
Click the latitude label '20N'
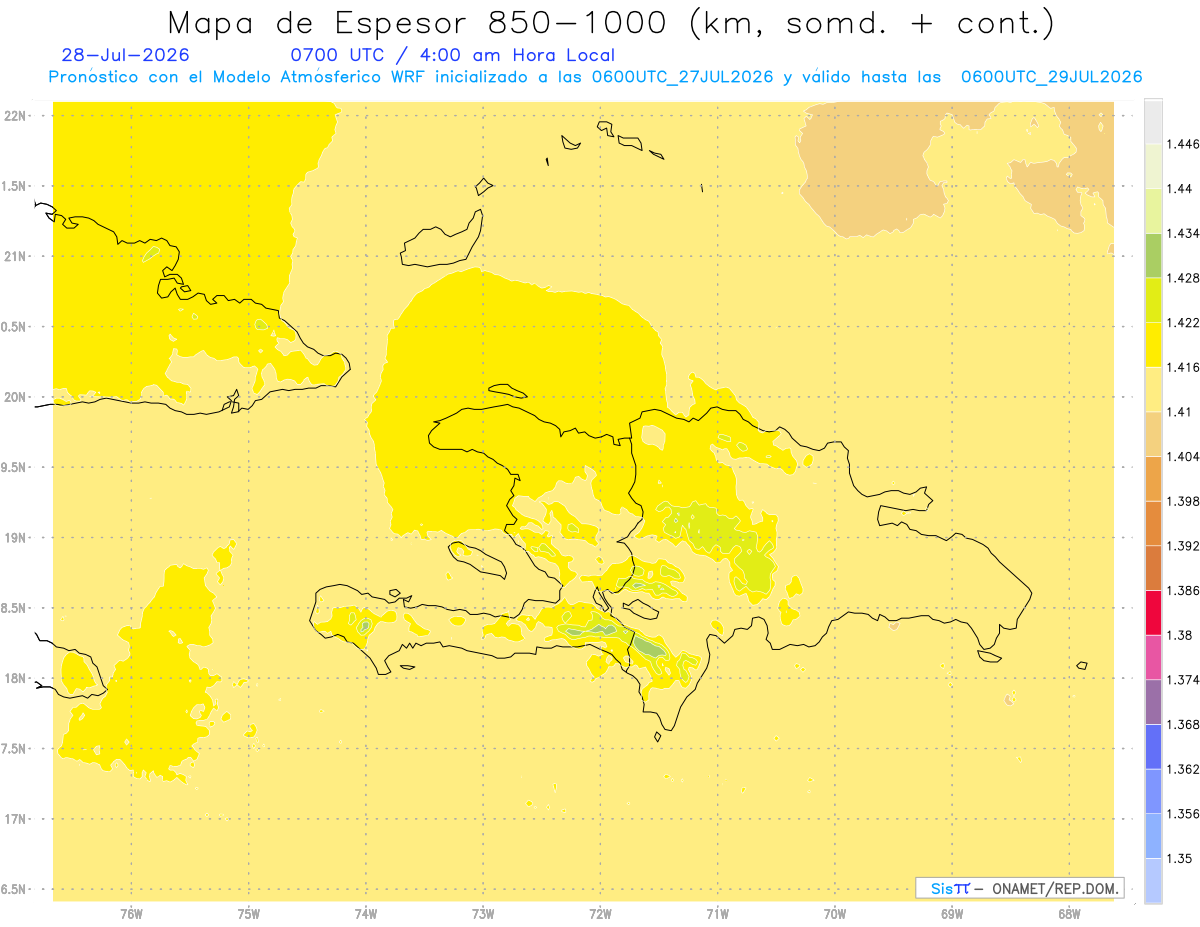tap(16, 397)
